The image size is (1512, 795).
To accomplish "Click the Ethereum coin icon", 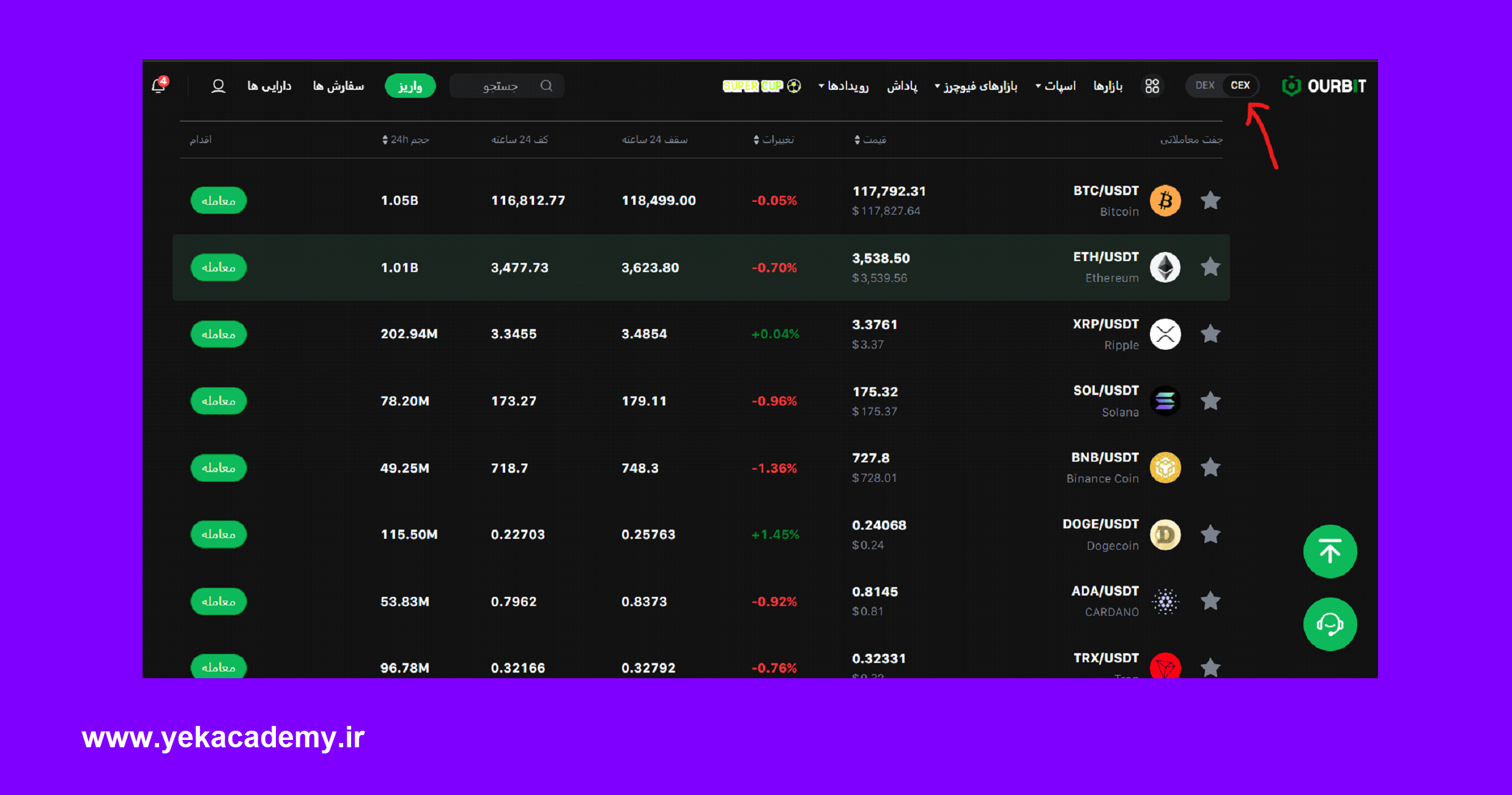I will coord(1165,267).
